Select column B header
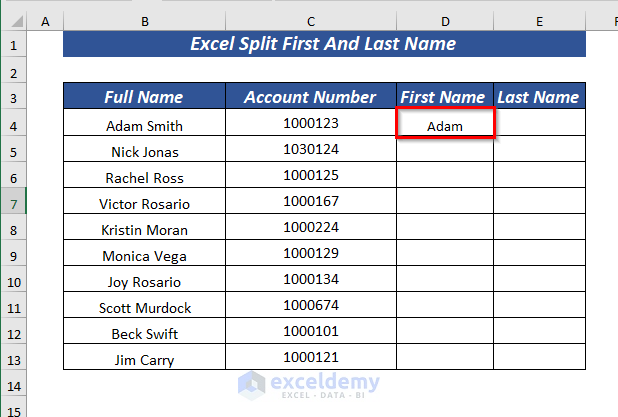Screen dimensions: 618x417 click(145, 20)
